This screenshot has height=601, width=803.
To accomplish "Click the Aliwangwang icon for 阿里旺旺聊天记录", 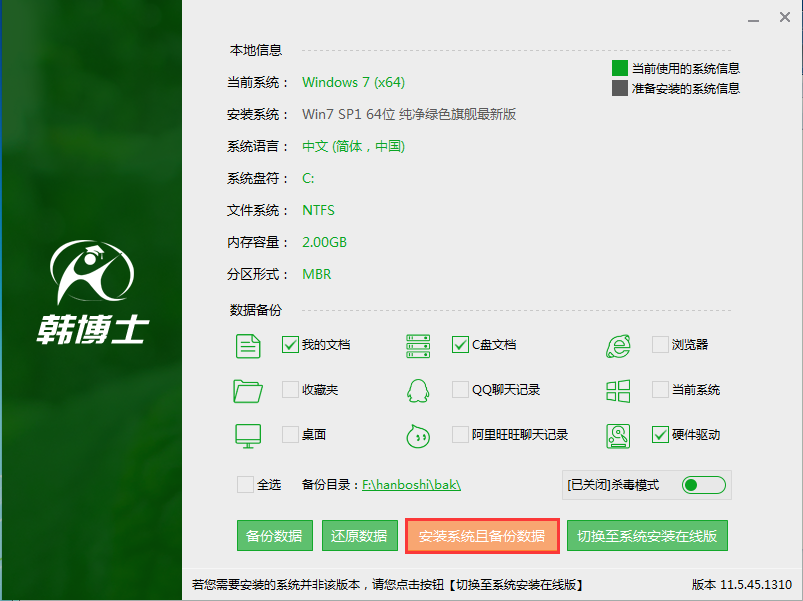I will point(417,435).
